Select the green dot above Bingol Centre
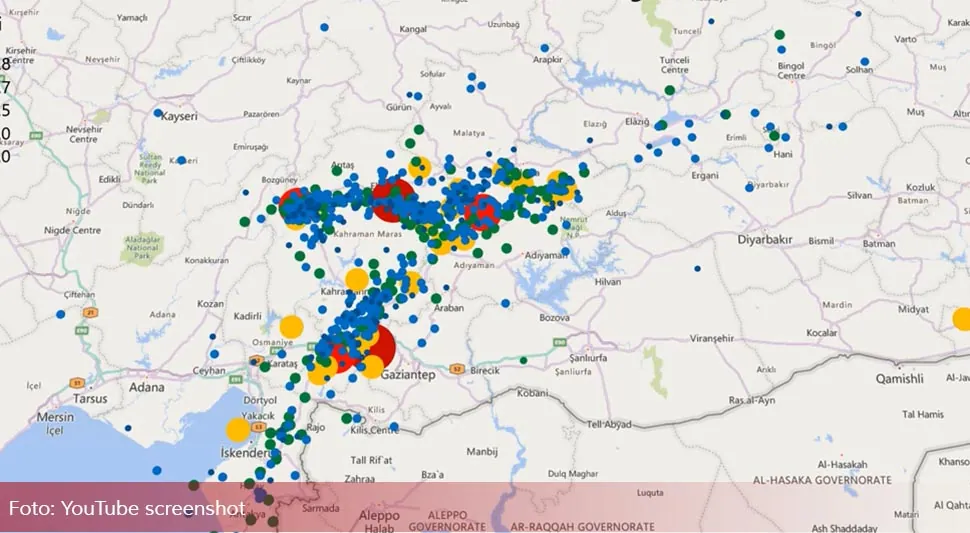Viewport: 970px width, 533px height. coord(780,35)
